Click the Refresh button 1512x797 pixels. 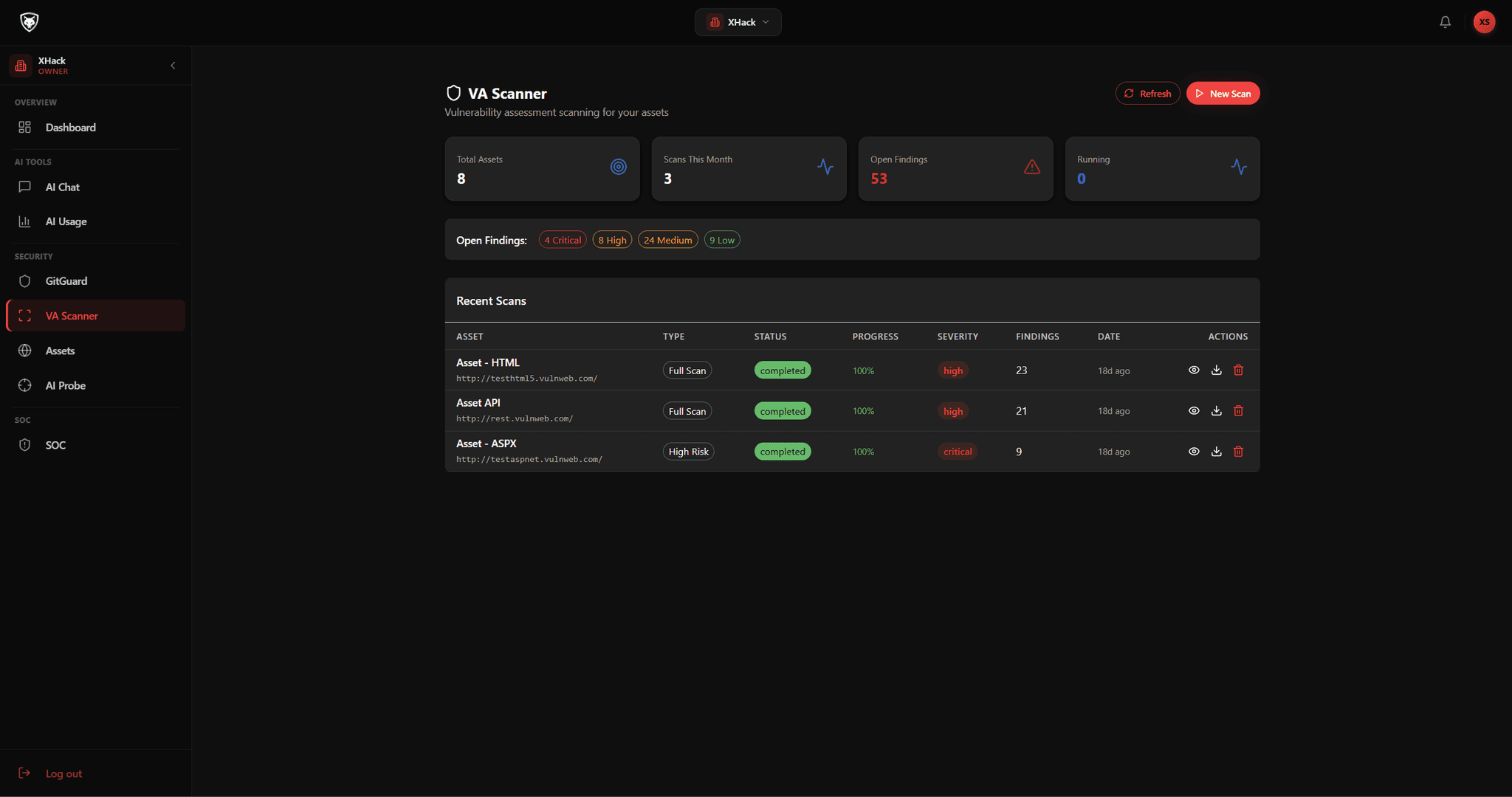point(1147,93)
